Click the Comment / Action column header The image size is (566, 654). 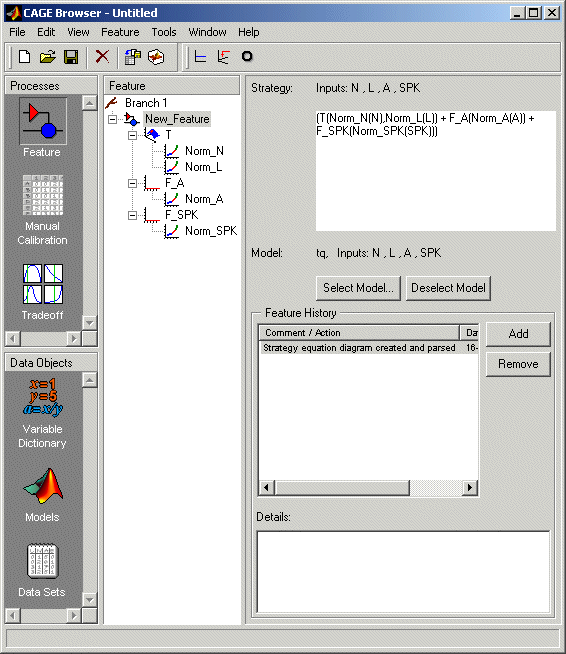click(359, 333)
